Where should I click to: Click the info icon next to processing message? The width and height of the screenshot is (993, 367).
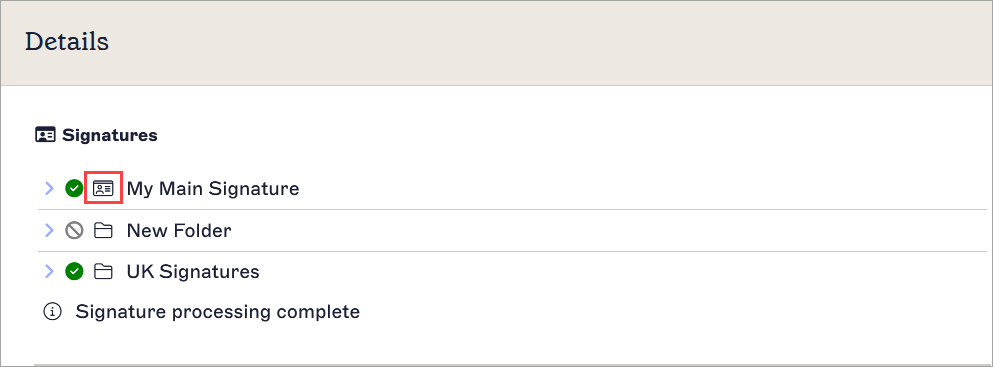pos(53,311)
